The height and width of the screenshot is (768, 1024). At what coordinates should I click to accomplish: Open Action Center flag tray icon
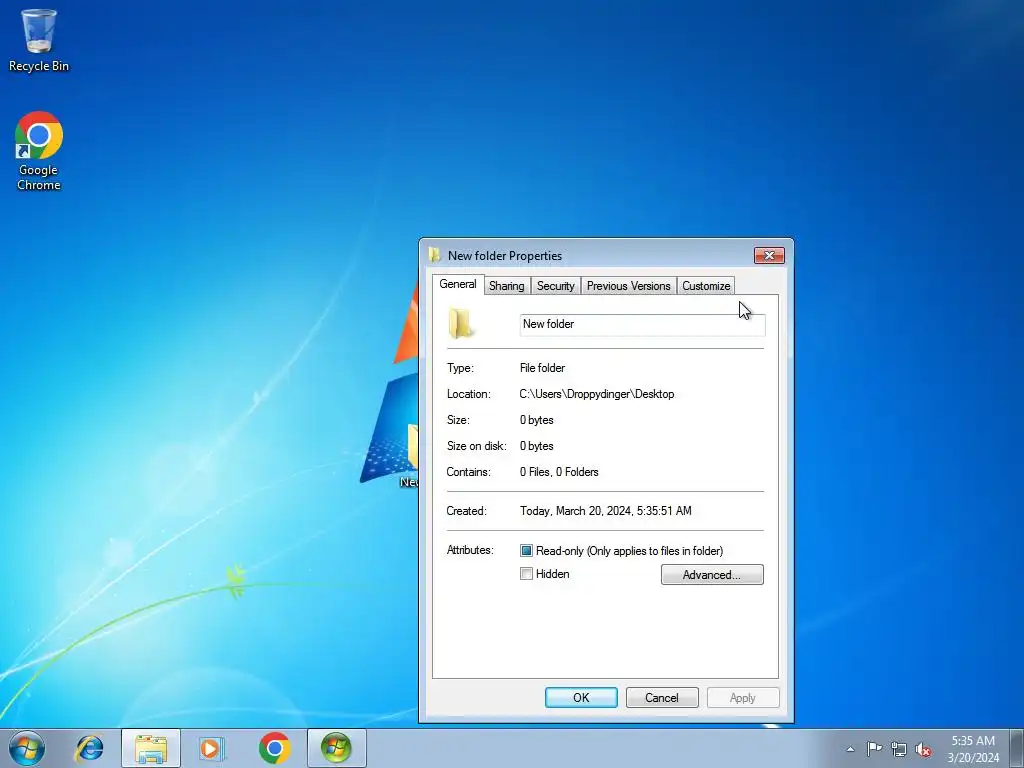pyautogui.click(x=874, y=749)
